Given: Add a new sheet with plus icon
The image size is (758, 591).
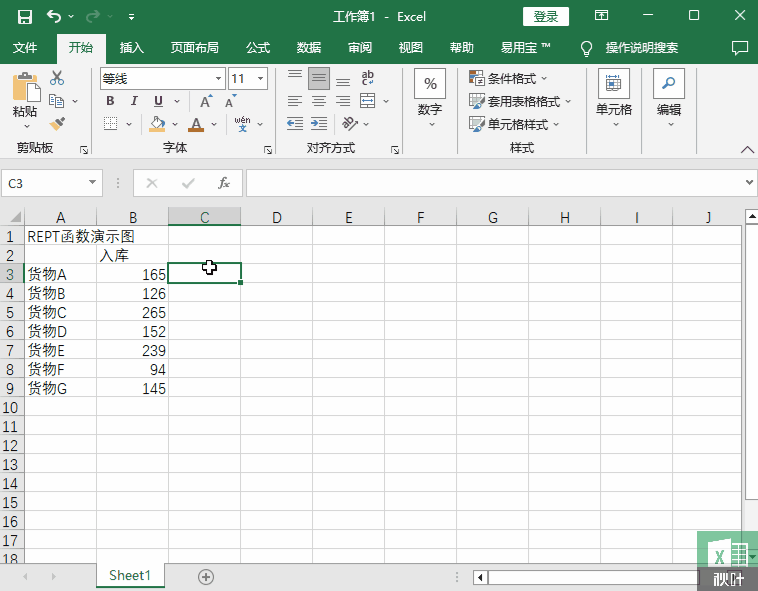Looking at the screenshot, I should (x=206, y=576).
